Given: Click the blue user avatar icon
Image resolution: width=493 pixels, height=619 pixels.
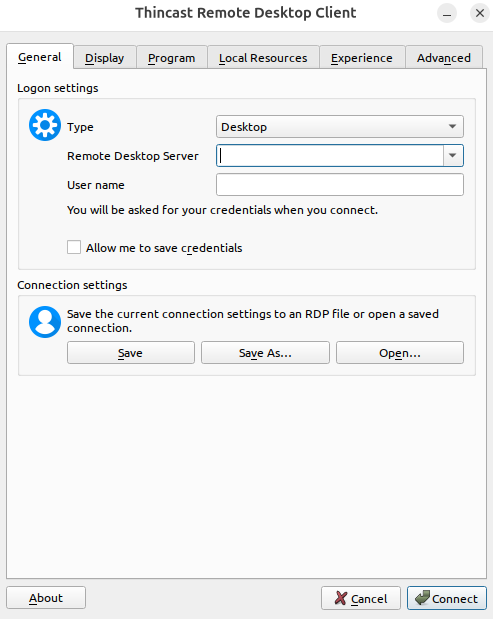Looking at the screenshot, I should (45, 322).
